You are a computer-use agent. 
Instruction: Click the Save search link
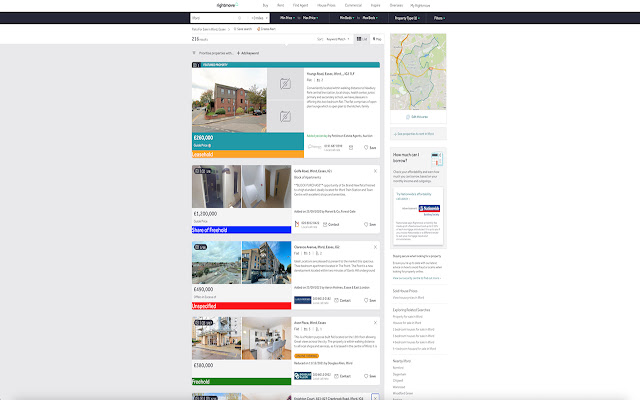click(x=243, y=29)
